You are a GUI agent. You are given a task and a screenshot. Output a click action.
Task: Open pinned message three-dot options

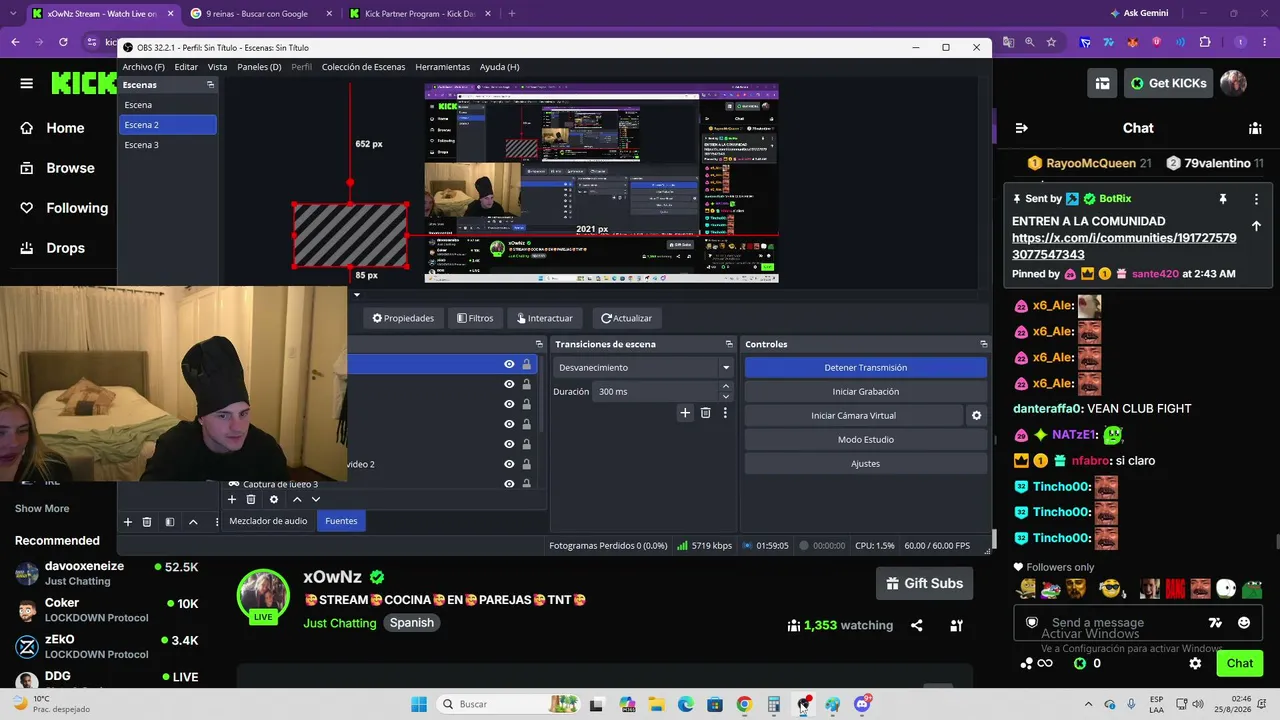tap(1256, 199)
